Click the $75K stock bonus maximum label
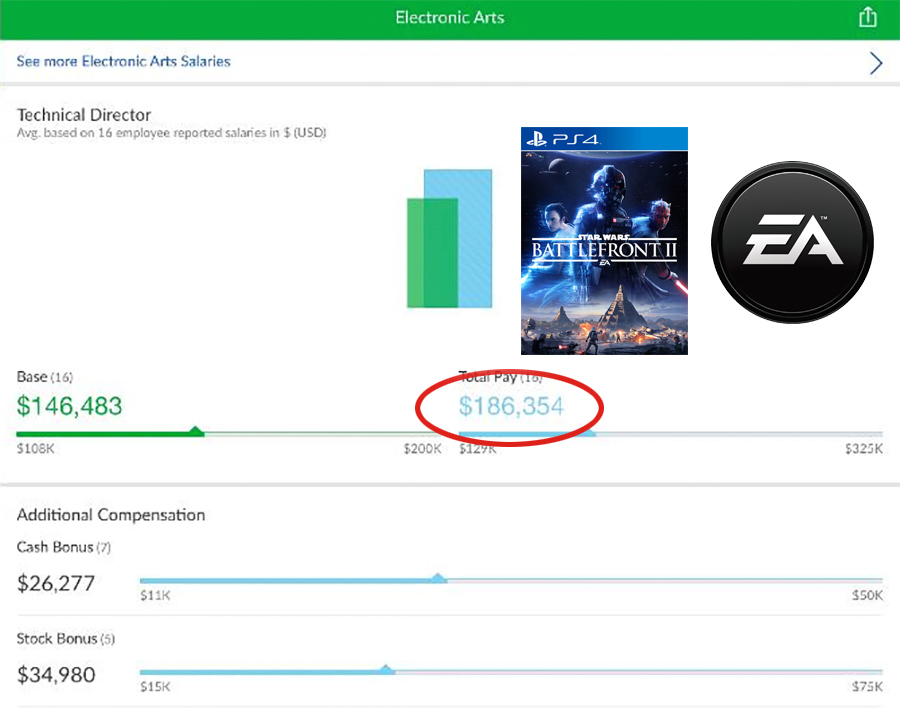 point(867,687)
